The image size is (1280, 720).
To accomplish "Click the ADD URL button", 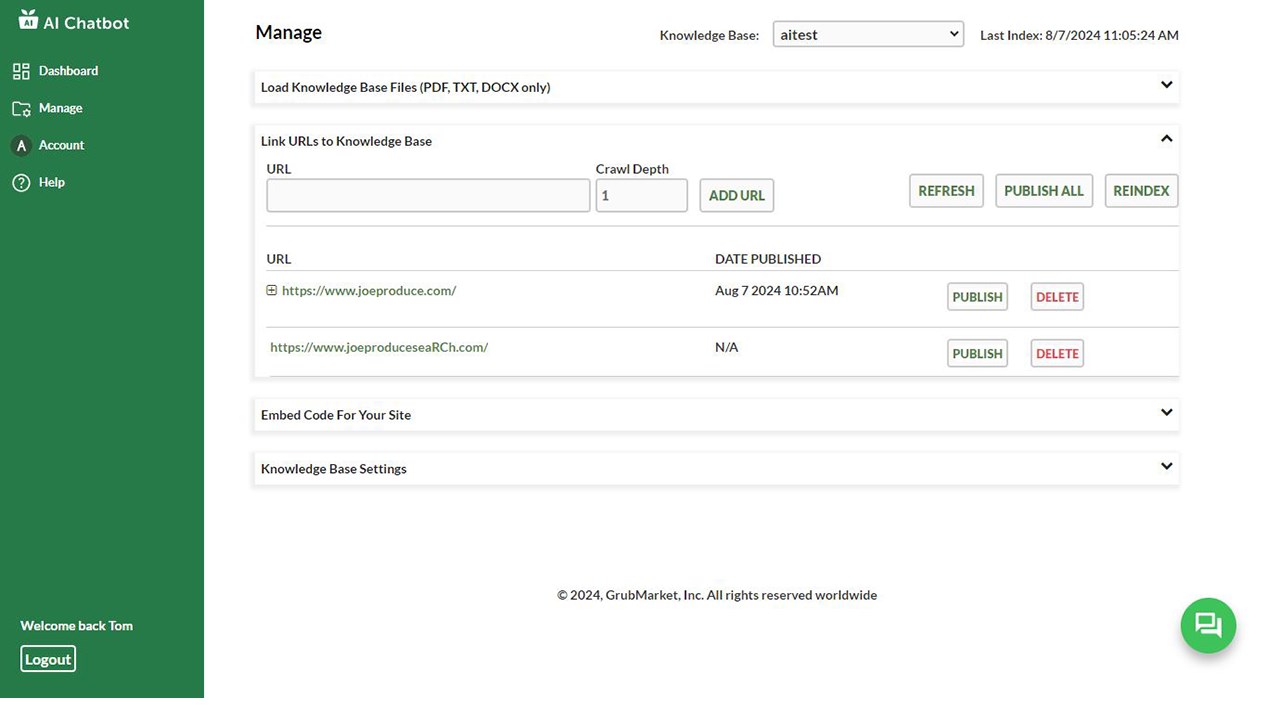I will click(x=737, y=195).
